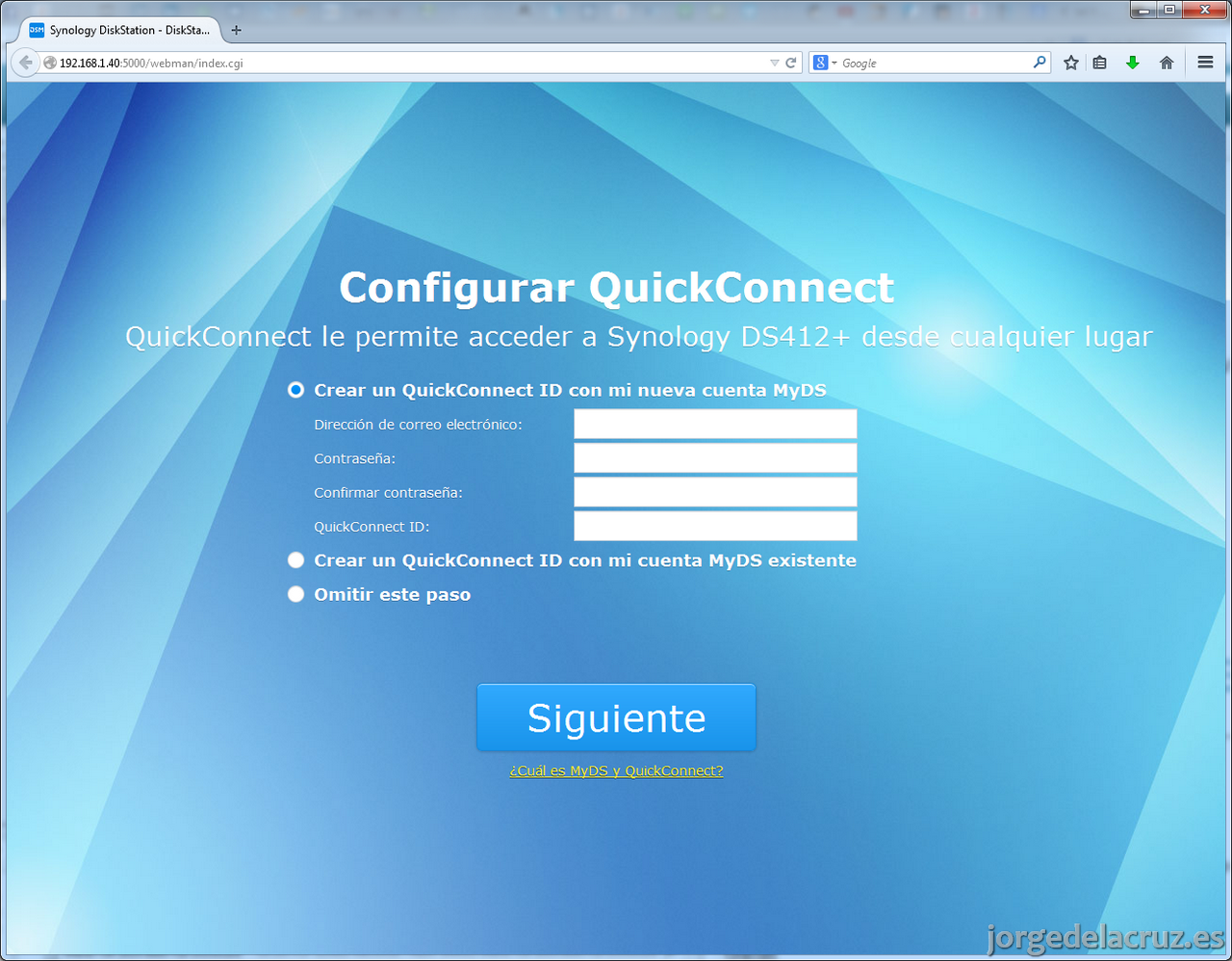Image resolution: width=1232 pixels, height=961 pixels.
Task: Show the bookmarks list icon
Action: pyautogui.click(x=1100, y=63)
